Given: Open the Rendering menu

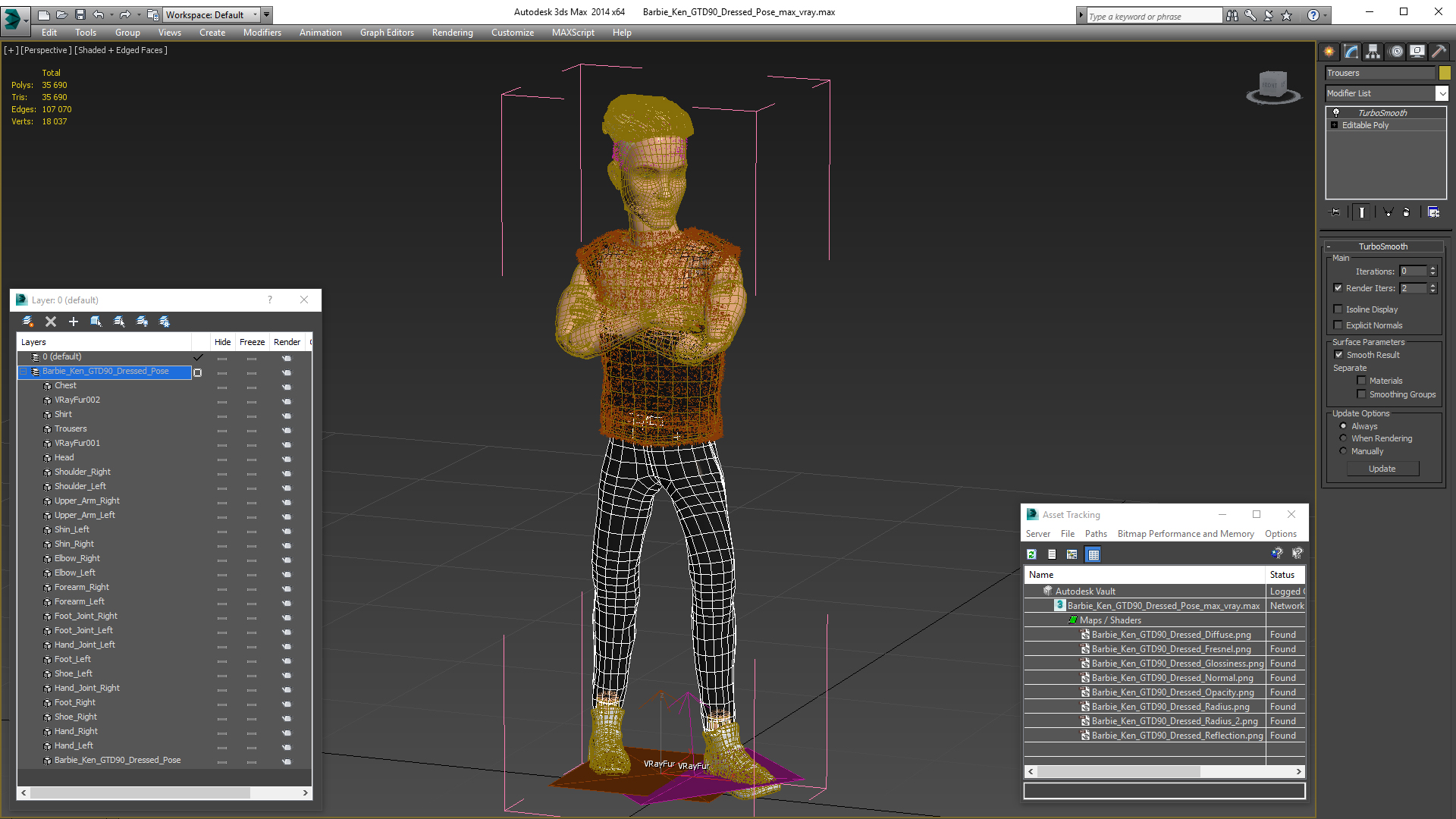Looking at the screenshot, I should coord(452,33).
